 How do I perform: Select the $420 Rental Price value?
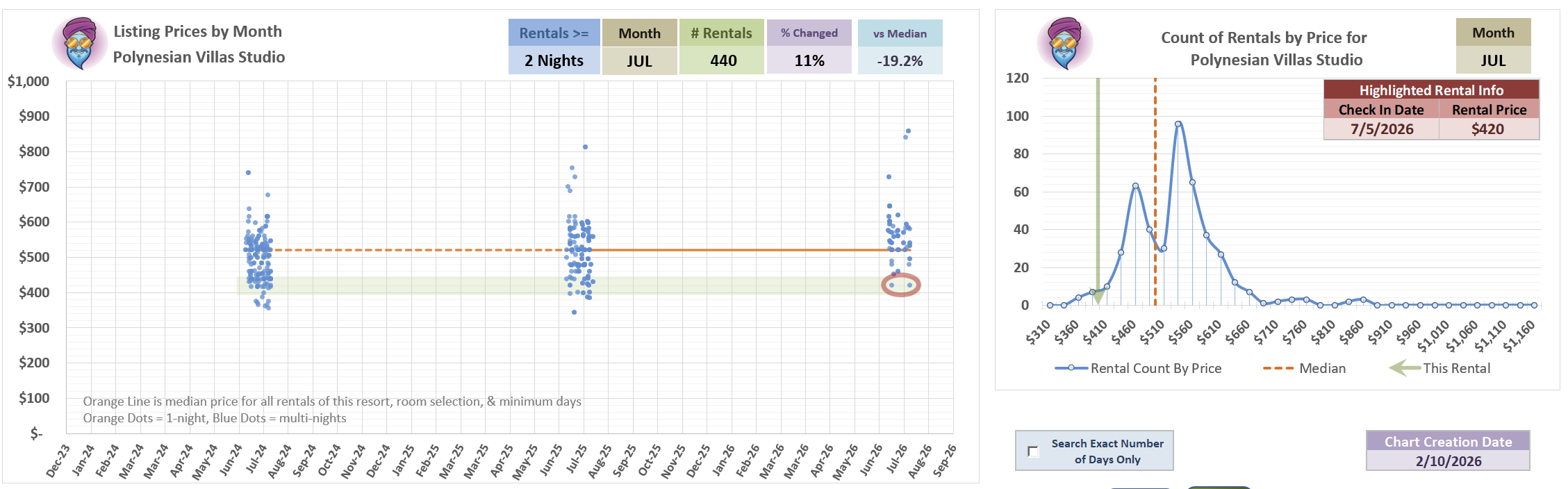click(x=1488, y=129)
